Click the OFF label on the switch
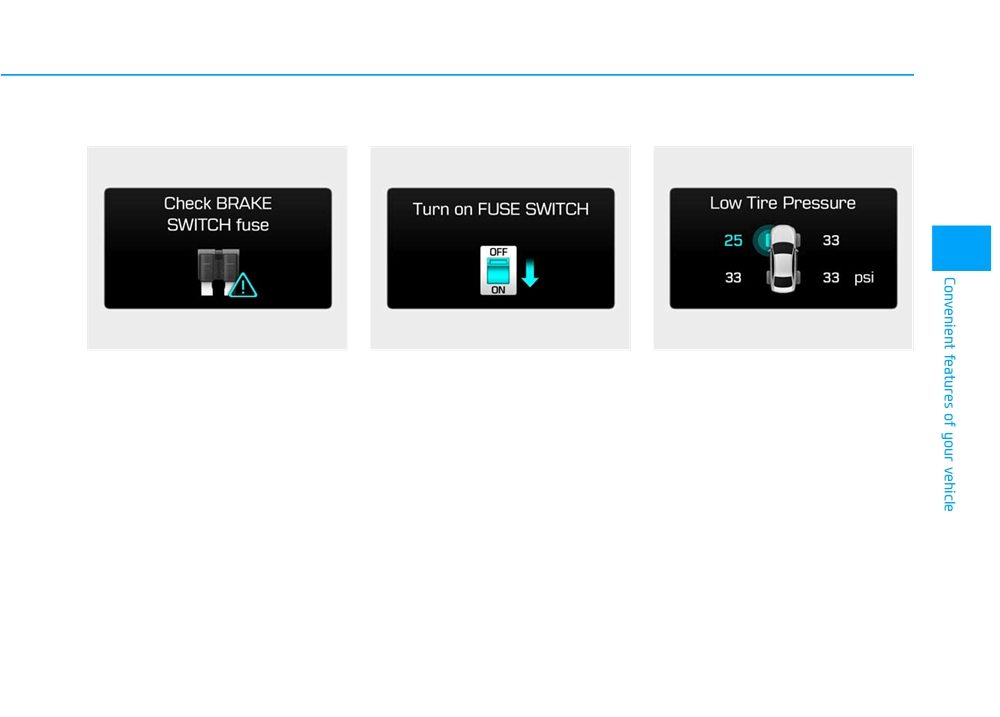Viewport: 1000px width, 717px height. pyautogui.click(x=498, y=252)
